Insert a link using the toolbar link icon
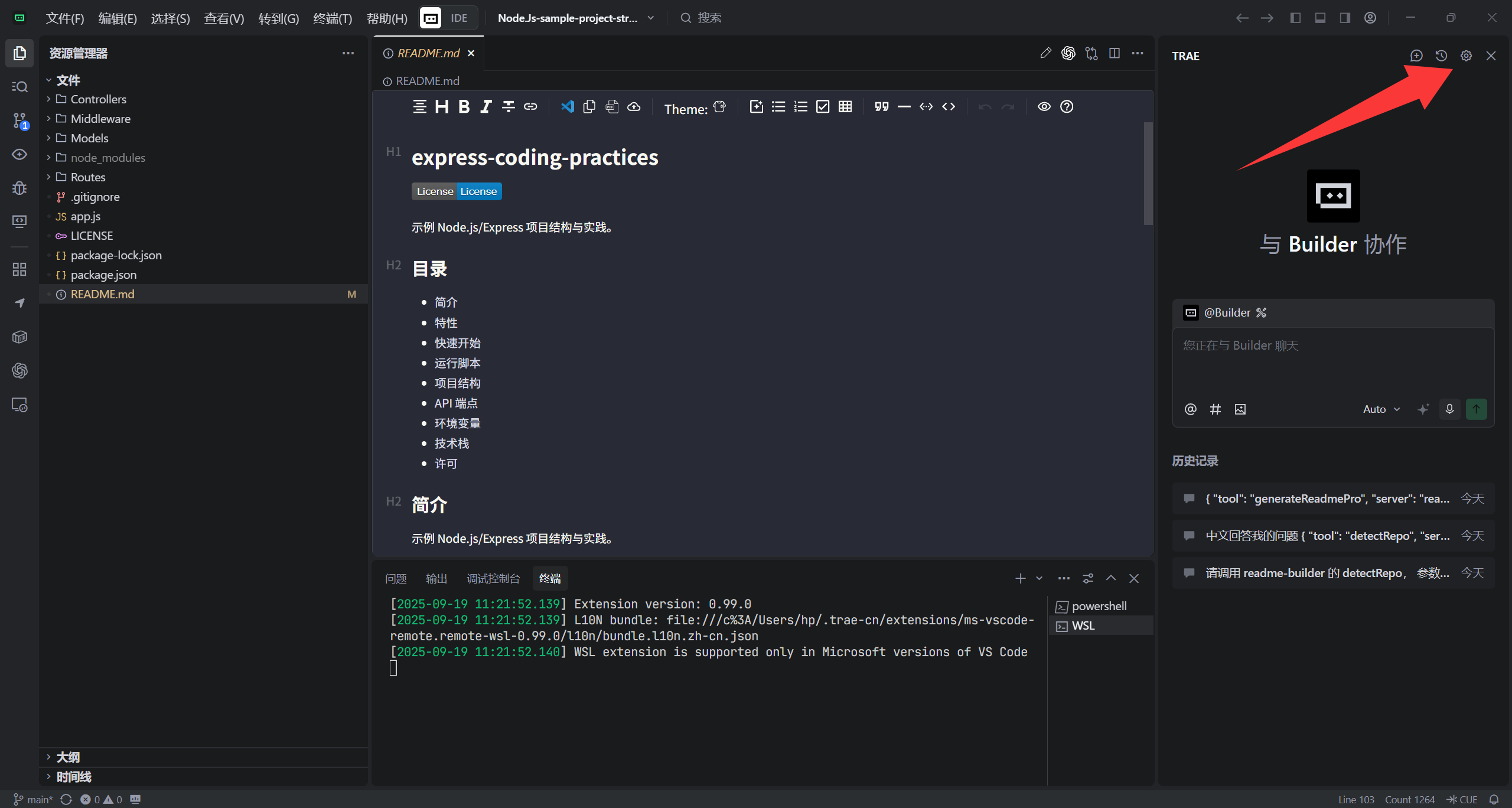 point(530,106)
